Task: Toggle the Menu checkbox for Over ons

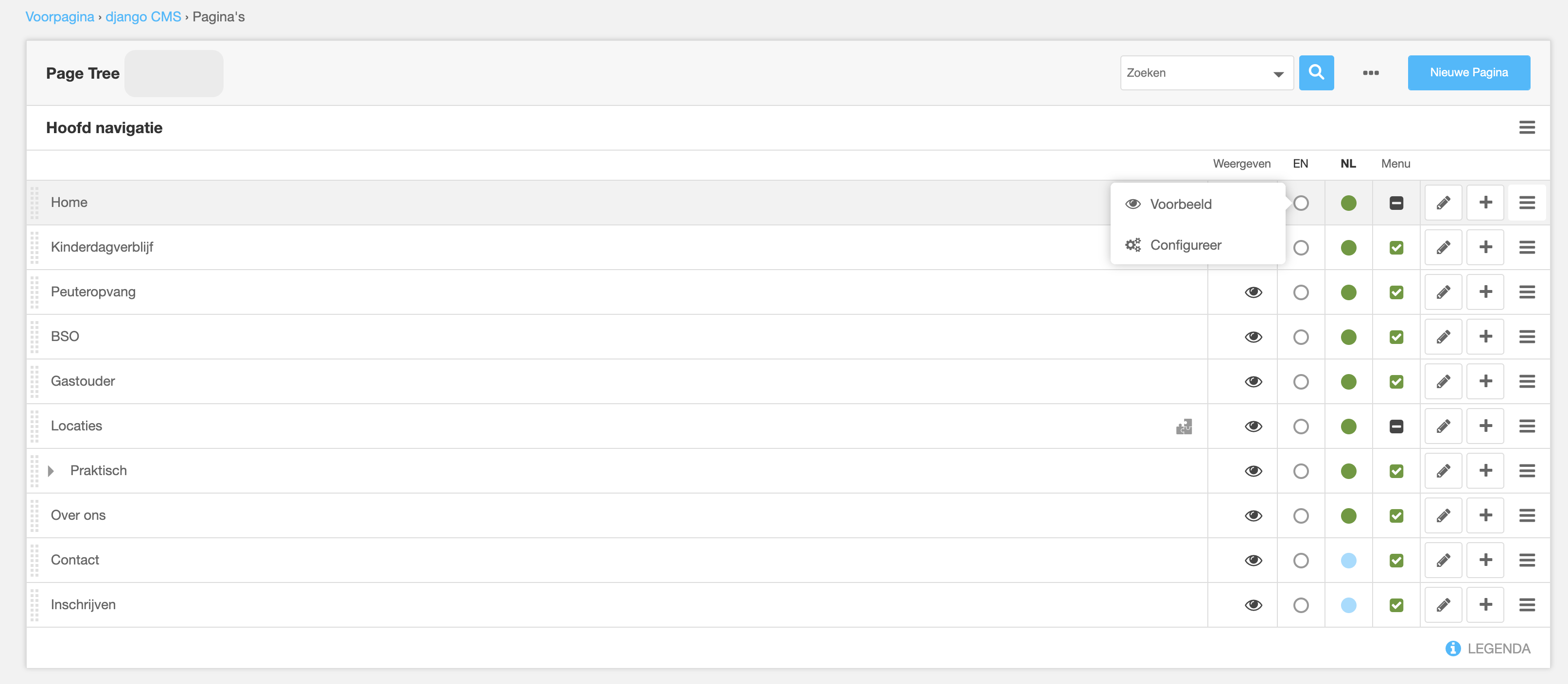Action: point(1396,516)
